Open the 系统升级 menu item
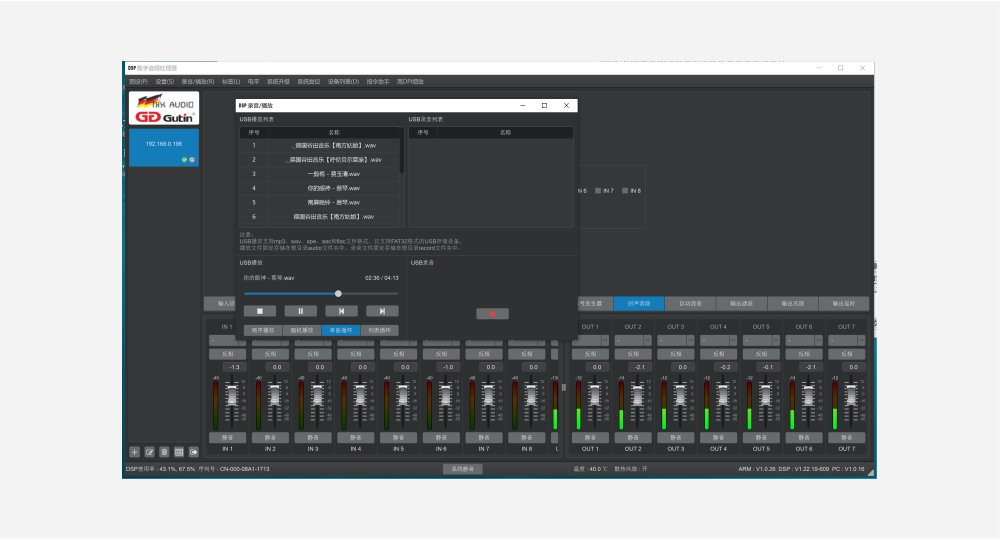Viewport: 1000px width, 539px height. [x=278, y=82]
